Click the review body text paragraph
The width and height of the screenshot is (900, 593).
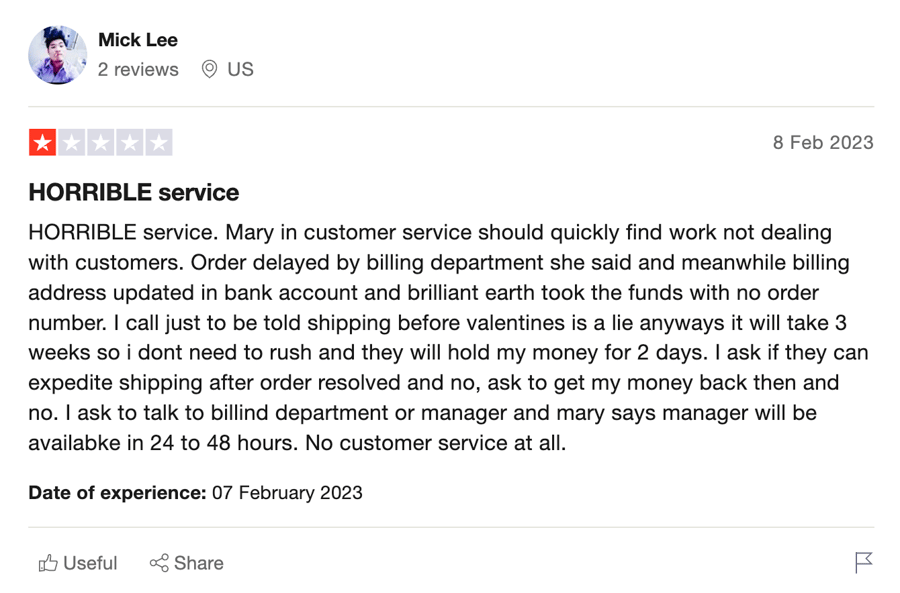pos(448,338)
